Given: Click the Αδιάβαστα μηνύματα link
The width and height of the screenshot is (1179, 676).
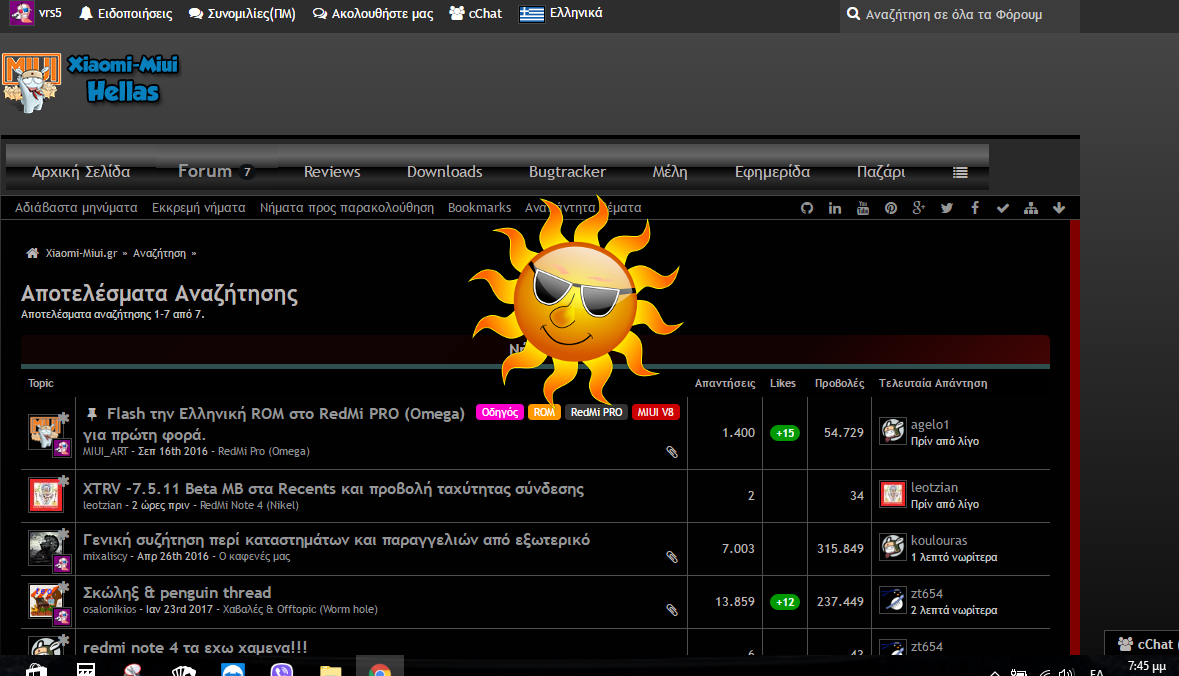Looking at the screenshot, I should pos(76,208).
